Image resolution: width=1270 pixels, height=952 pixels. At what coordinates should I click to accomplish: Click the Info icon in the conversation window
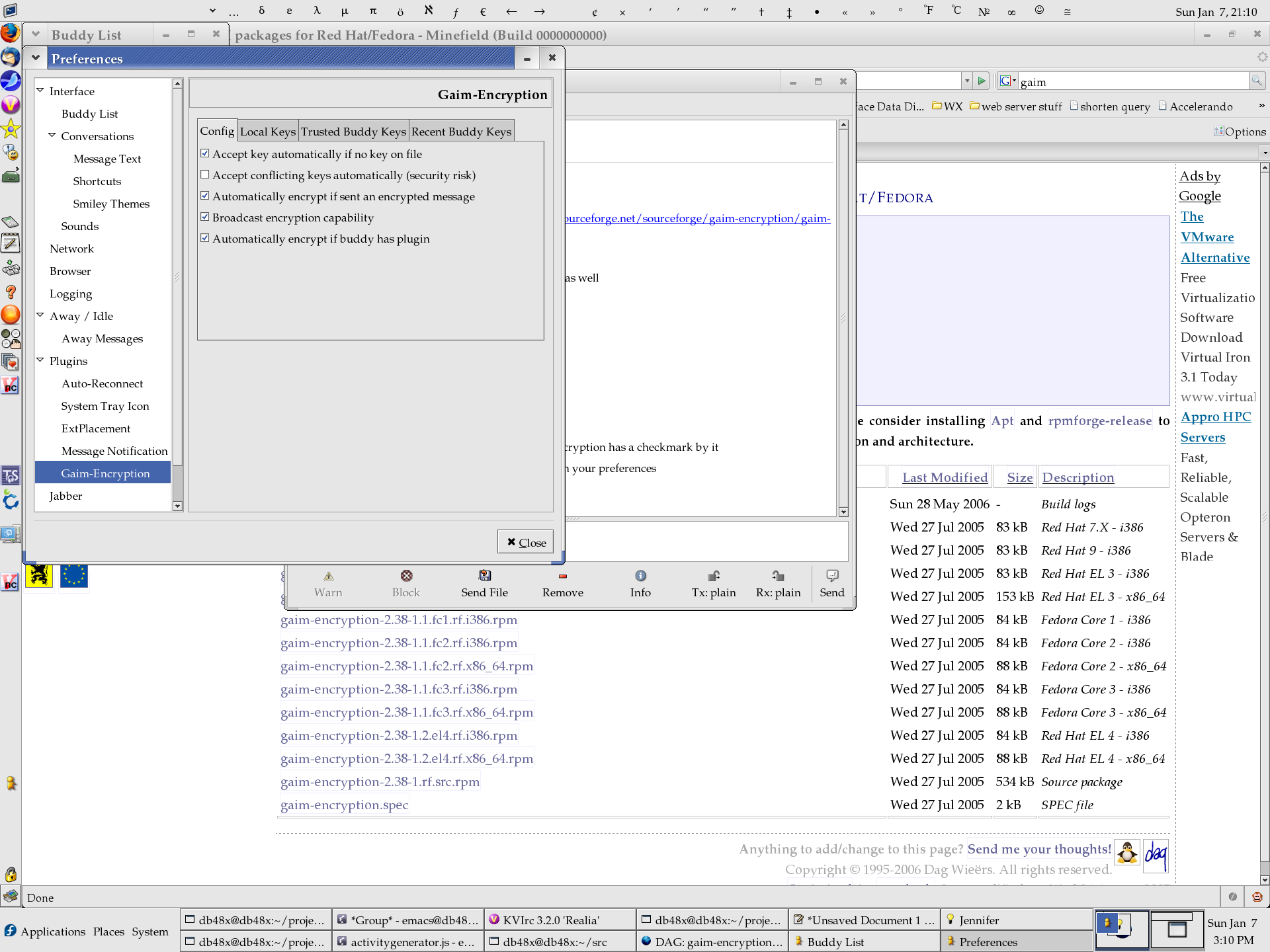(x=640, y=576)
